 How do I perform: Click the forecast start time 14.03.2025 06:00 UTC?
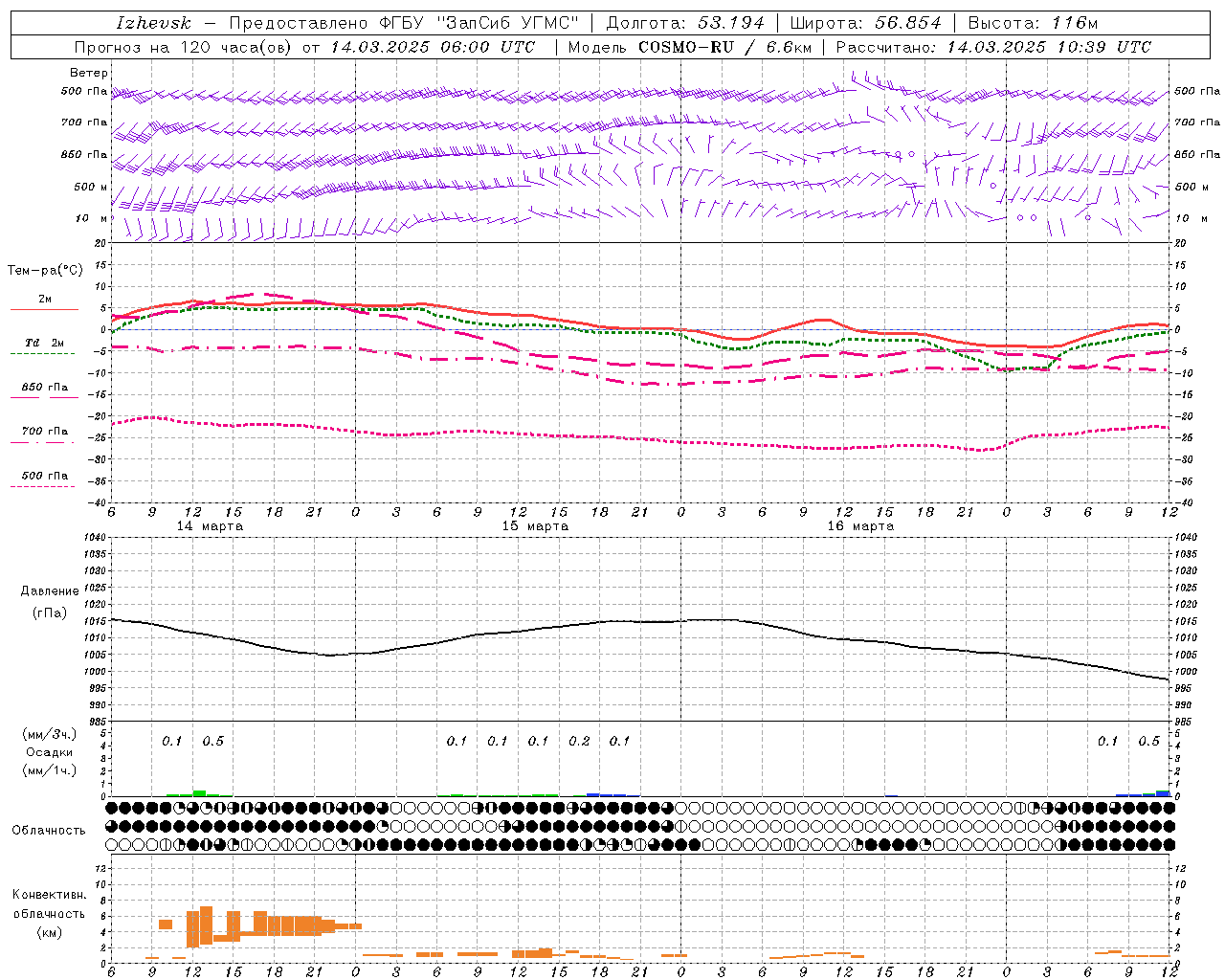pos(433,47)
